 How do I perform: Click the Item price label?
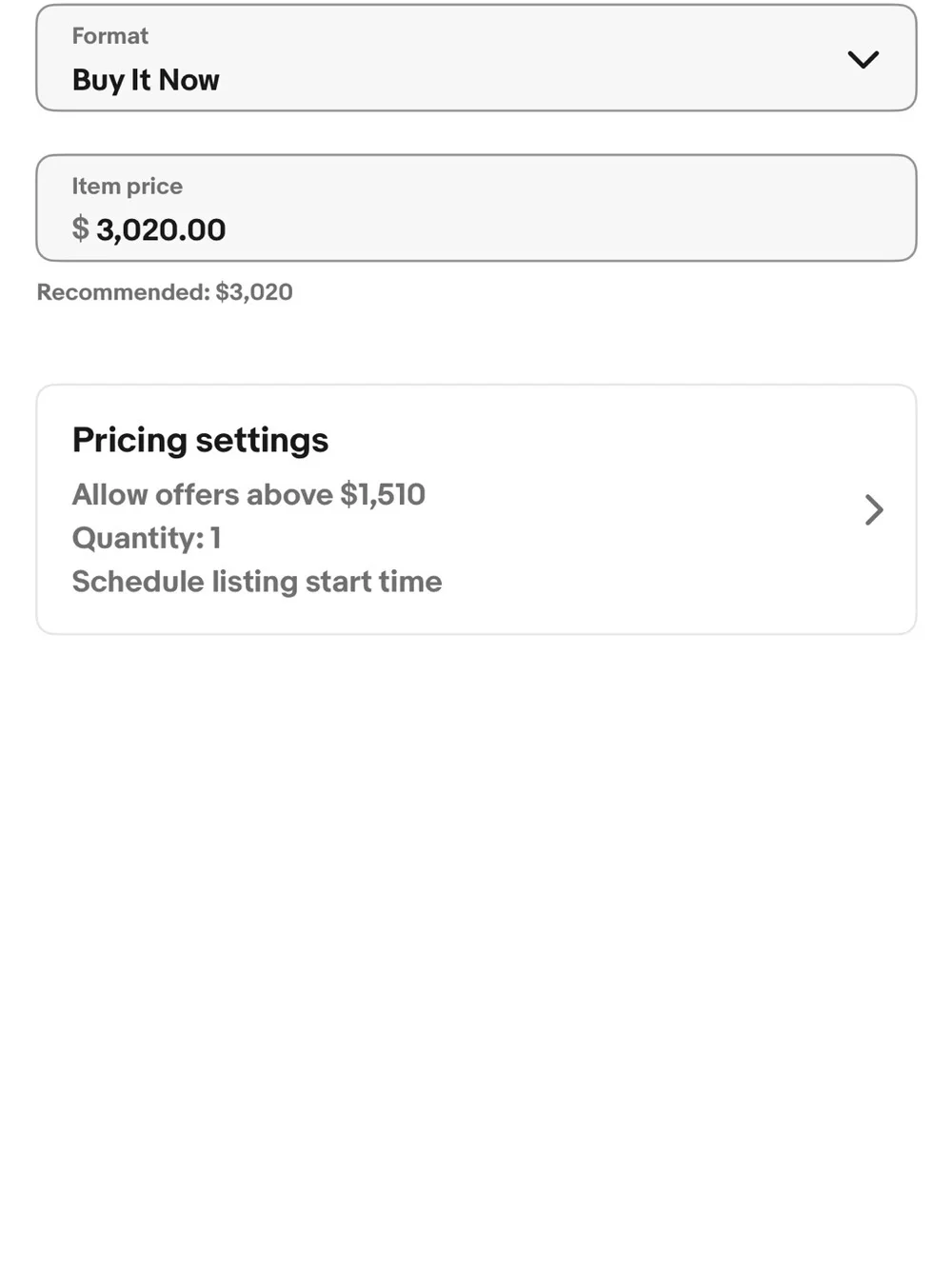pyautogui.click(x=128, y=186)
